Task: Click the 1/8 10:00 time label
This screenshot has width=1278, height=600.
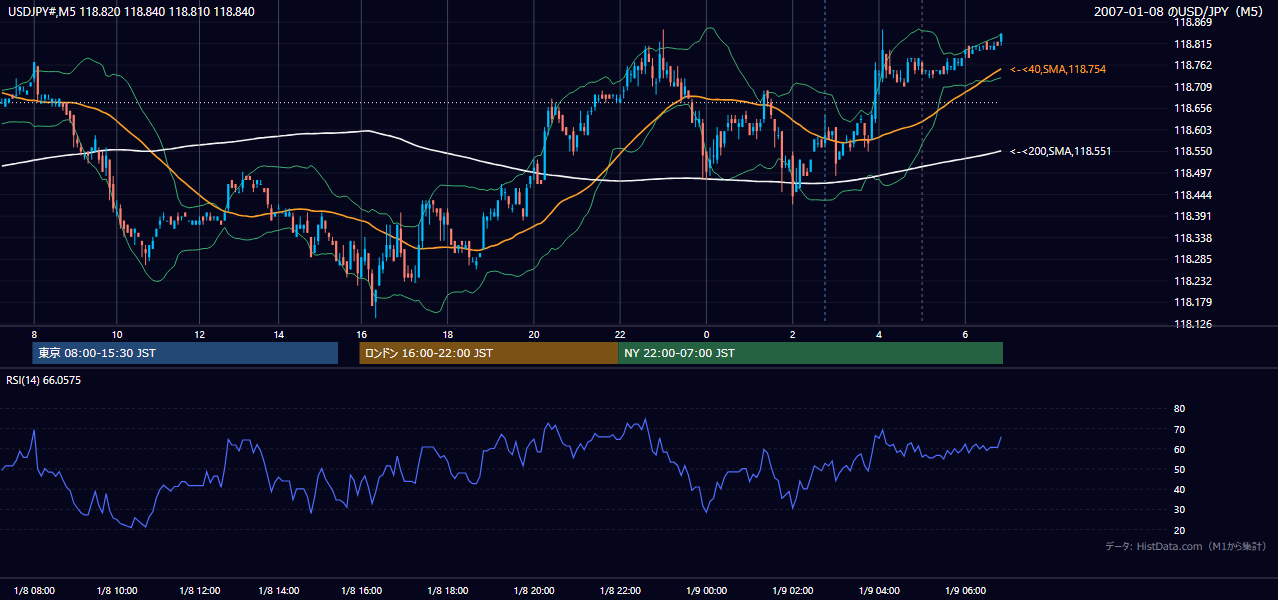Action: pos(117,590)
